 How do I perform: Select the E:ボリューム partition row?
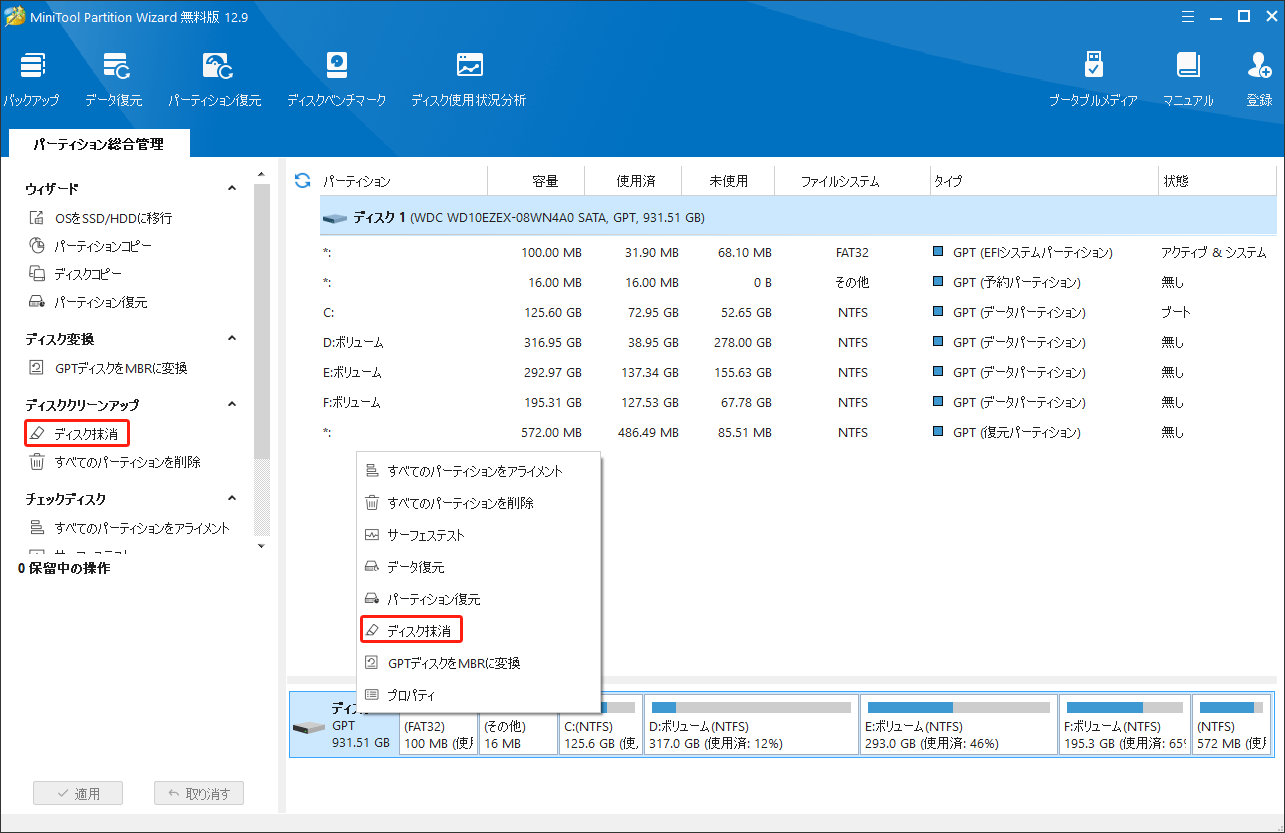(x=798, y=372)
